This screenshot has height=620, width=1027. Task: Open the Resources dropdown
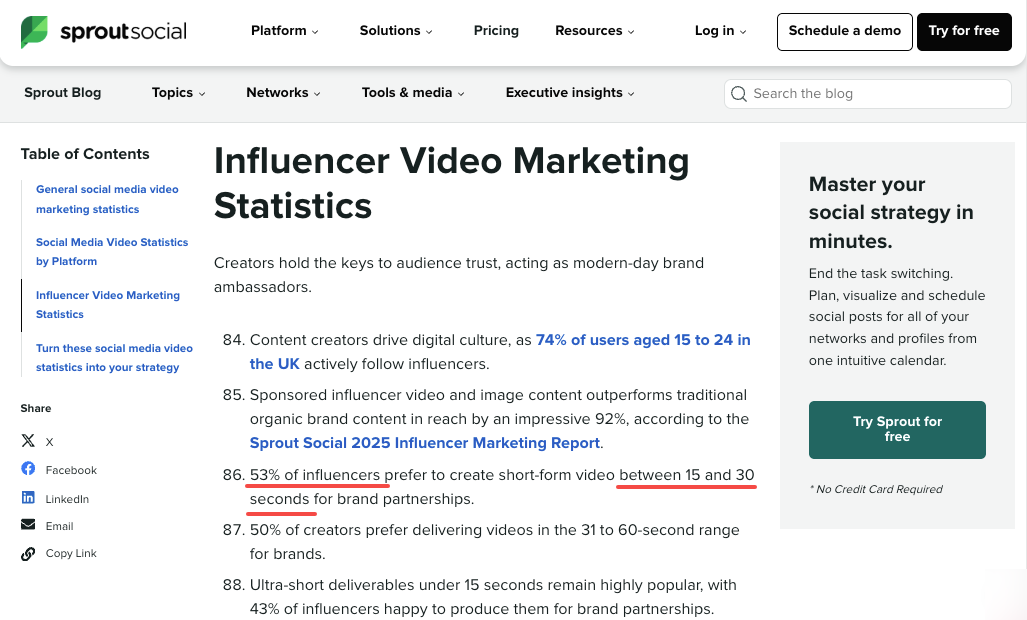coord(595,31)
